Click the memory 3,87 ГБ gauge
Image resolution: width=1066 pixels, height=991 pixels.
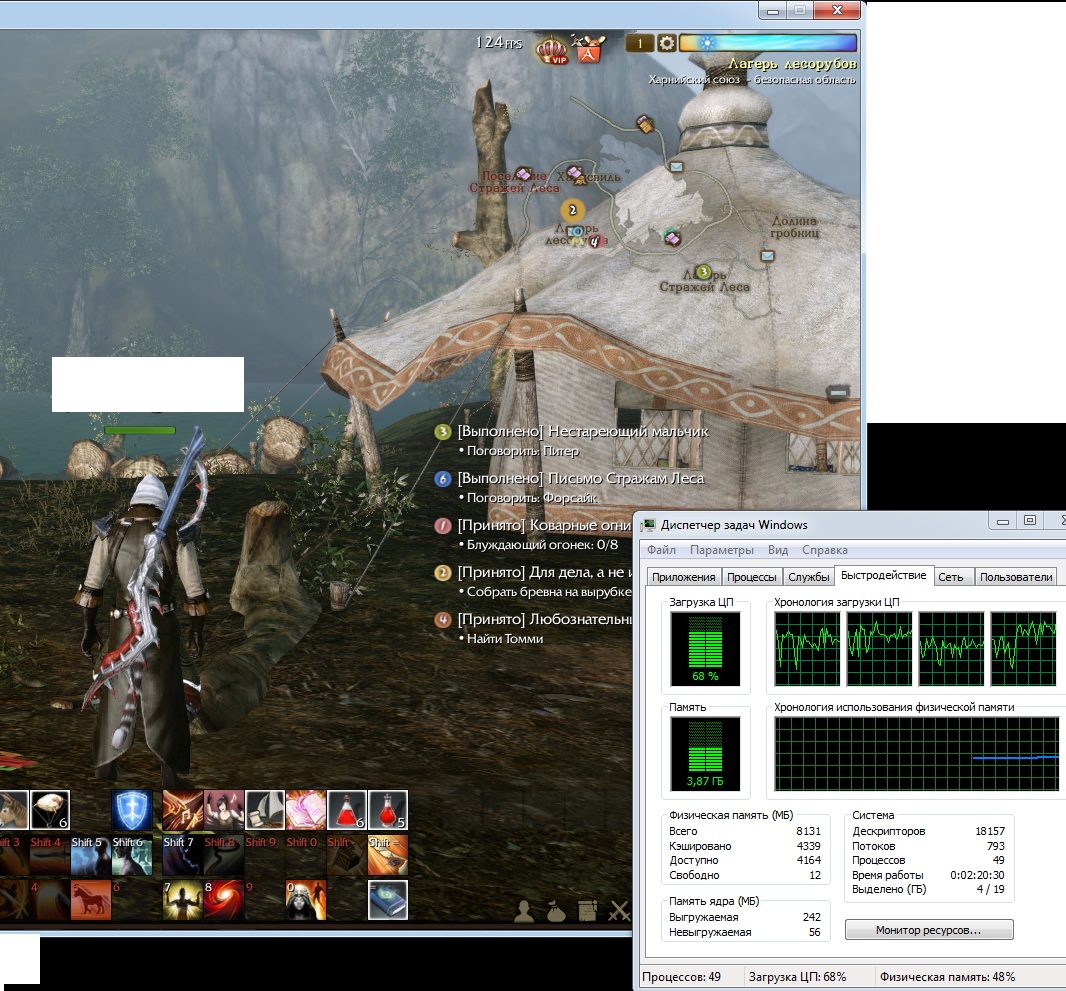(705, 754)
